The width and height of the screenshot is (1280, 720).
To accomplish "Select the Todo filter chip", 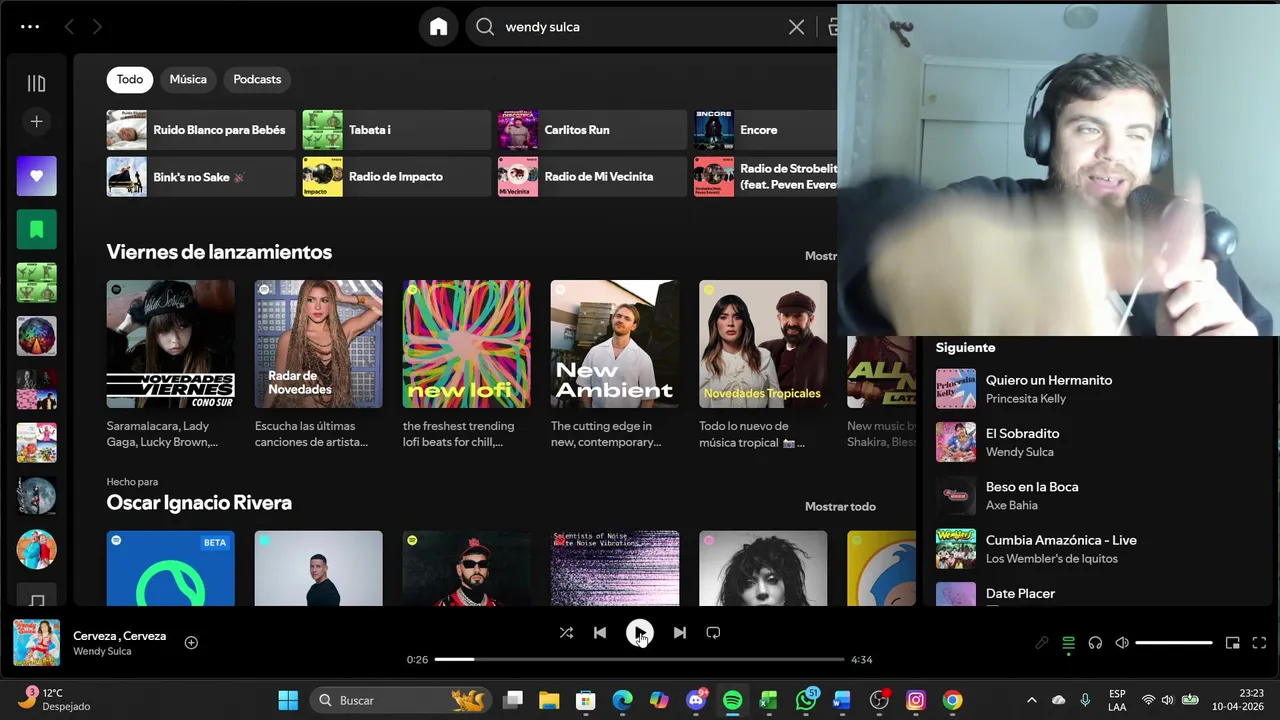I will tap(130, 79).
